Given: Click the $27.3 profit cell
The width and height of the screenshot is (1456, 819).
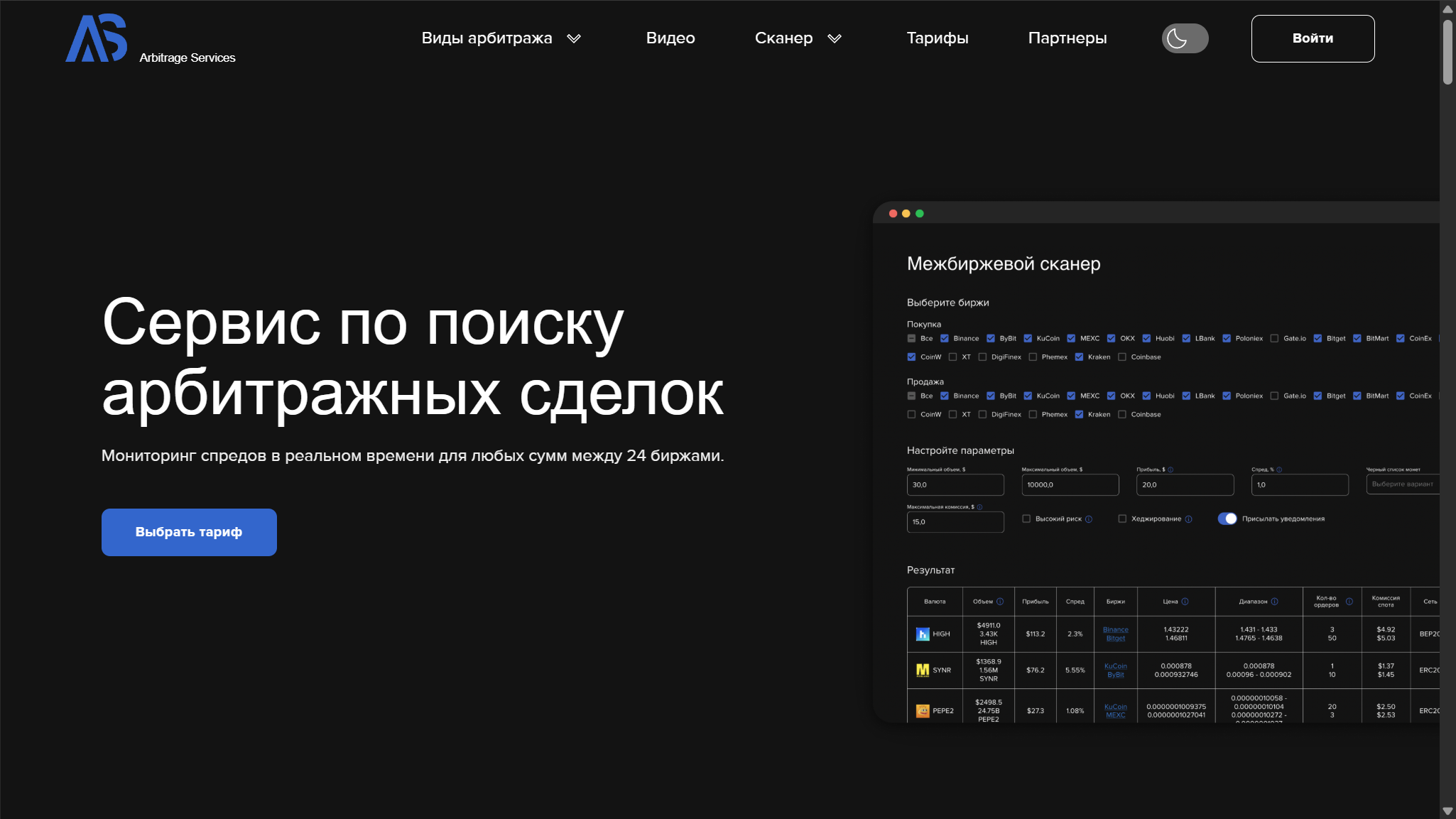Looking at the screenshot, I should (1035, 710).
